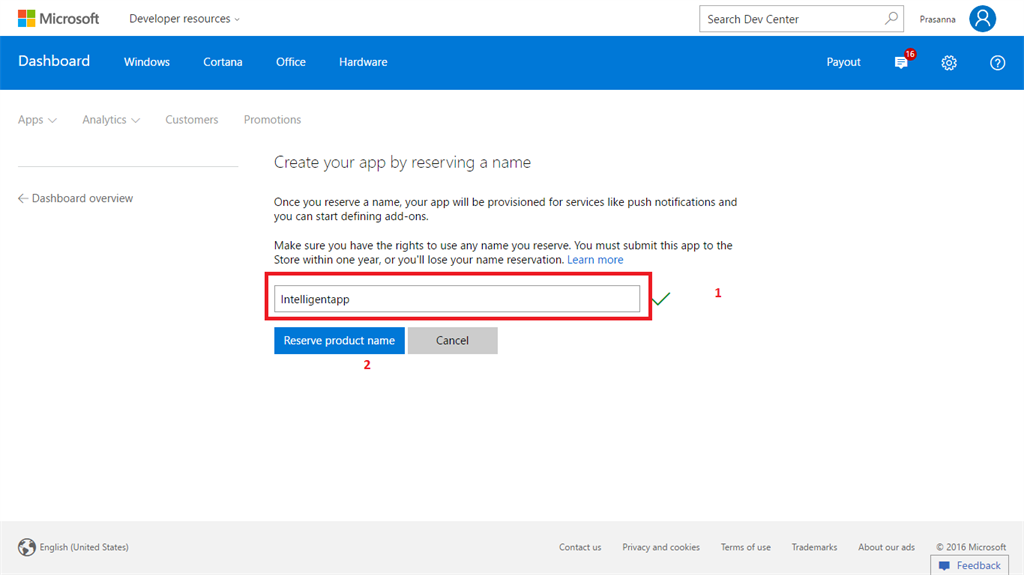Viewport: 1024px width, 575px height.
Task: Open the Hardware section
Action: [x=363, y=62]
